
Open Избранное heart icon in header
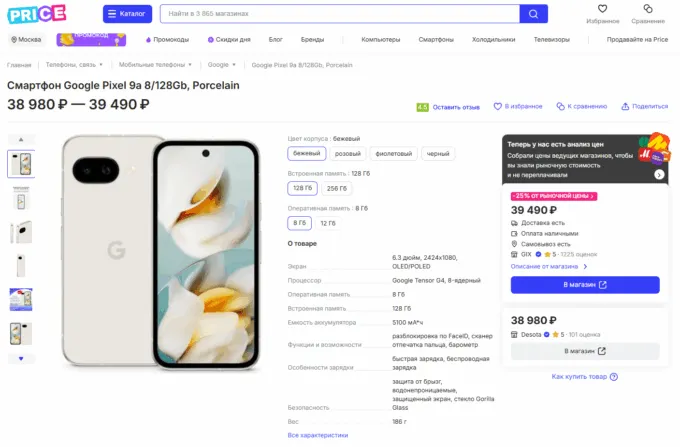click(x=602, y=10)
